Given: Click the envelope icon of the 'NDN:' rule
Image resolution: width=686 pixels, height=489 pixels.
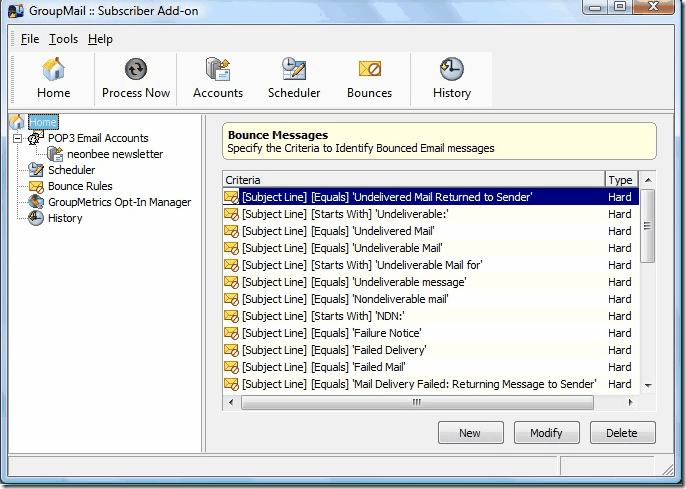Looking at the screenshot, I should 231,316.
